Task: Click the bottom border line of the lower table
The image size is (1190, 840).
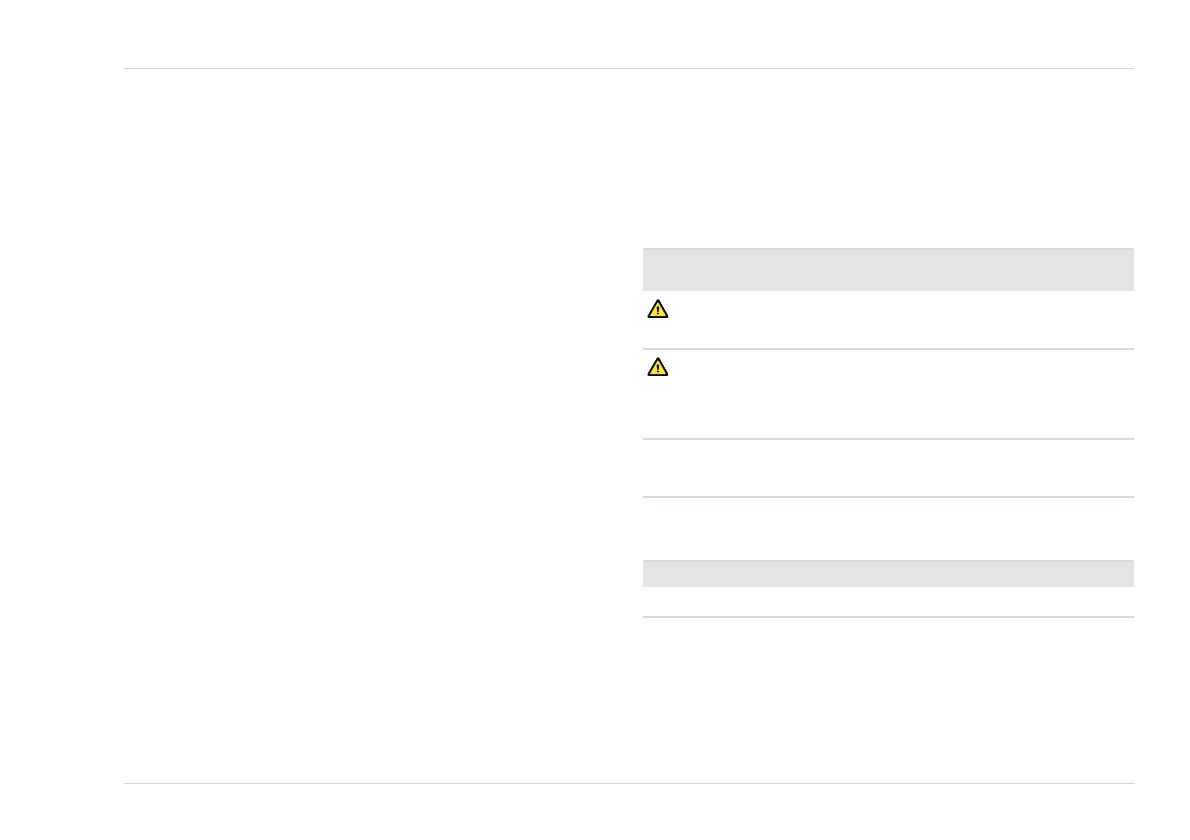Action: (x=887, y=617)
